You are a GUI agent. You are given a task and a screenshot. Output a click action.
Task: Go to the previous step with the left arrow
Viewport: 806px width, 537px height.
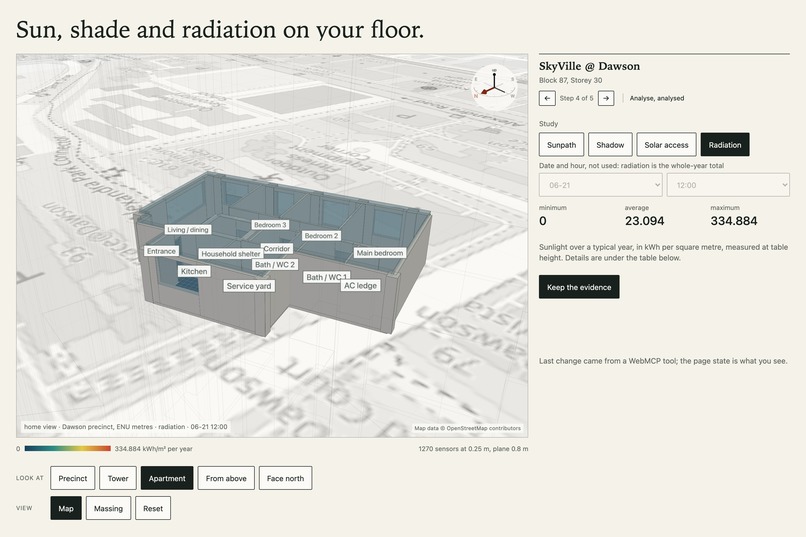pos(547,98)
